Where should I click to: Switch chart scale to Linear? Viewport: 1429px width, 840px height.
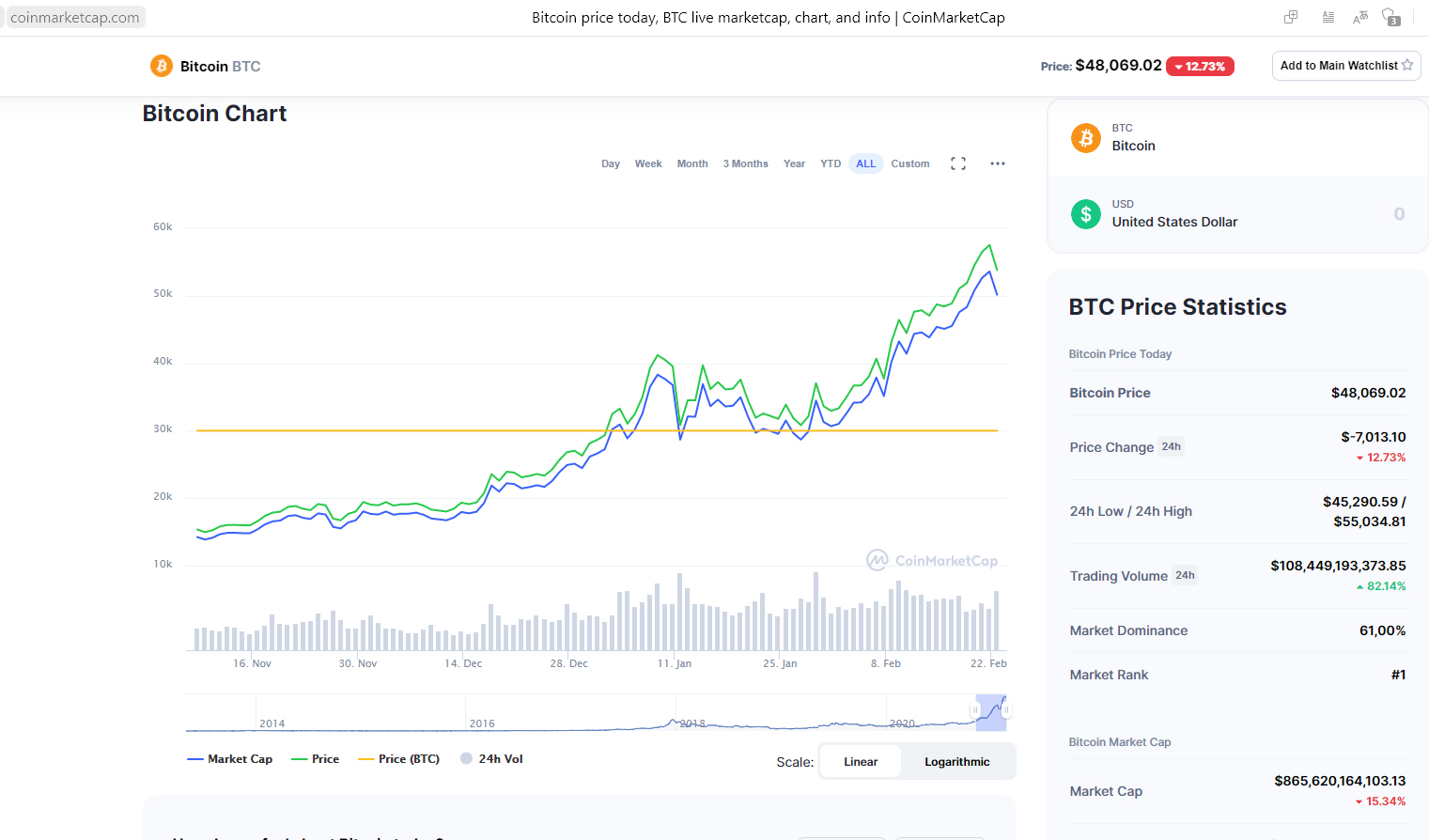tap(861, 762)
